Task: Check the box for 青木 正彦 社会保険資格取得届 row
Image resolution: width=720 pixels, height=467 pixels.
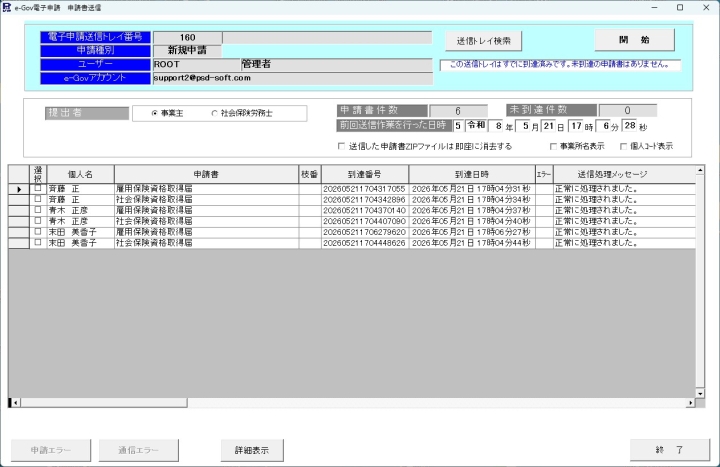Action: click(x=38, y=221)
